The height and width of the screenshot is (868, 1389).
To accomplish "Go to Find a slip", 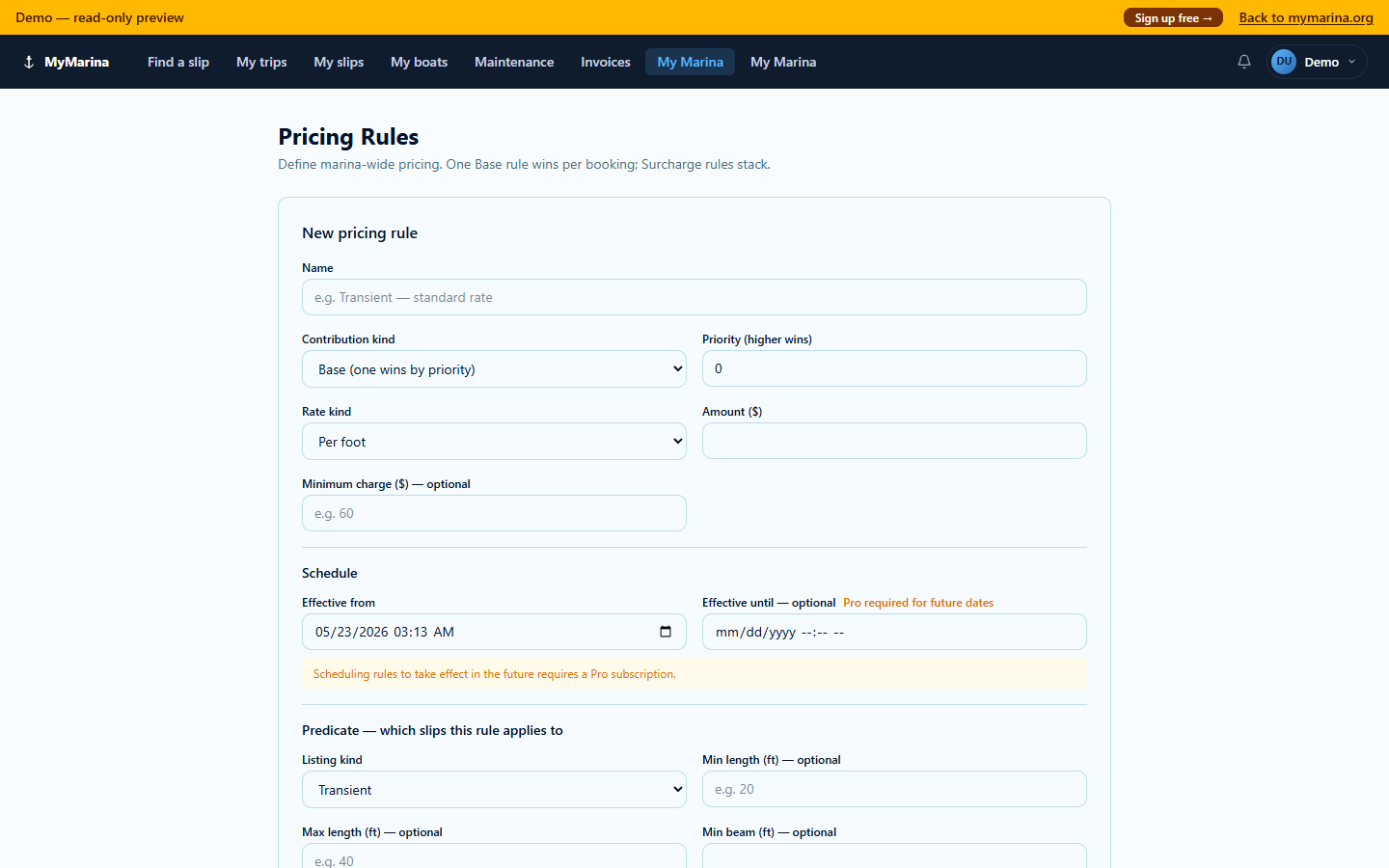I will click(x=178, y=62).
